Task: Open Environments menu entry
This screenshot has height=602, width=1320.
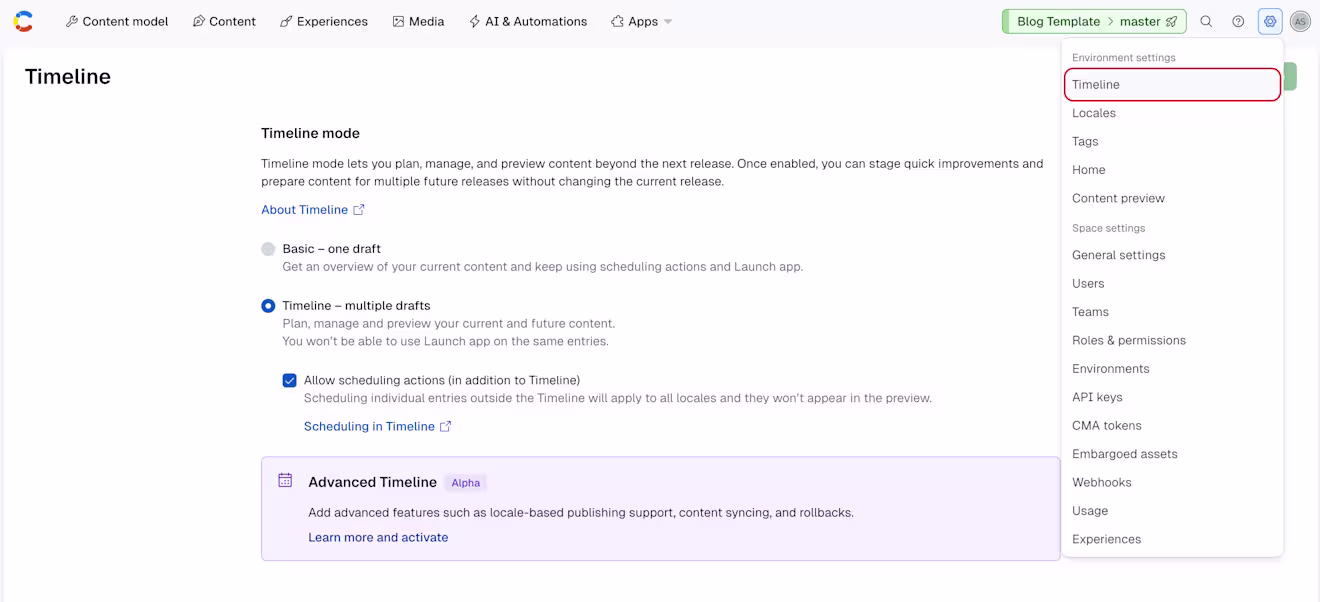Action: click(x=1172, y=368)
